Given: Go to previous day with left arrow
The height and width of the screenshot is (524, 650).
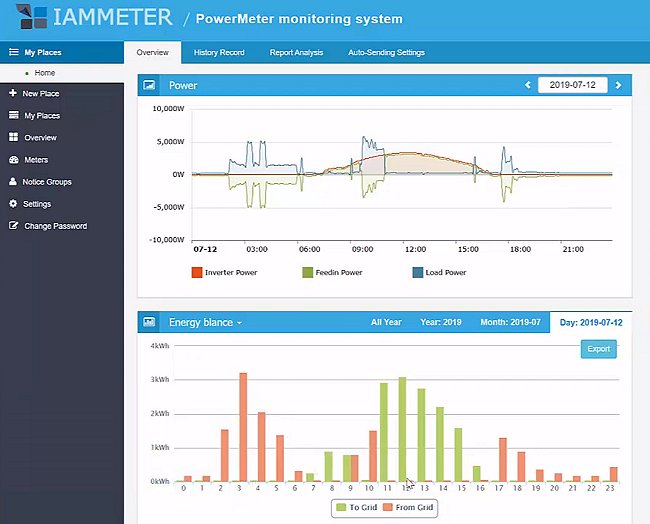Looking at the screenshot, I should click(528, 85).
